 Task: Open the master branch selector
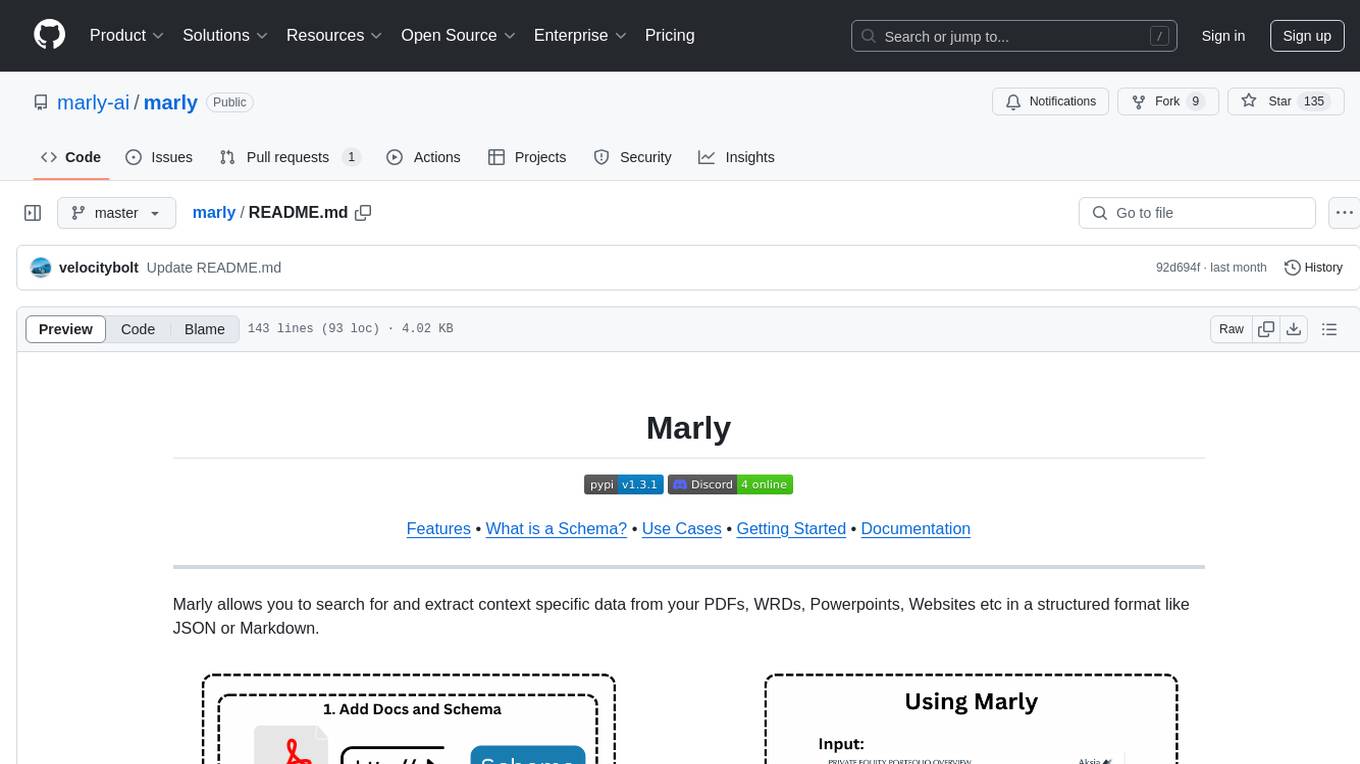(x=116, y=213)
